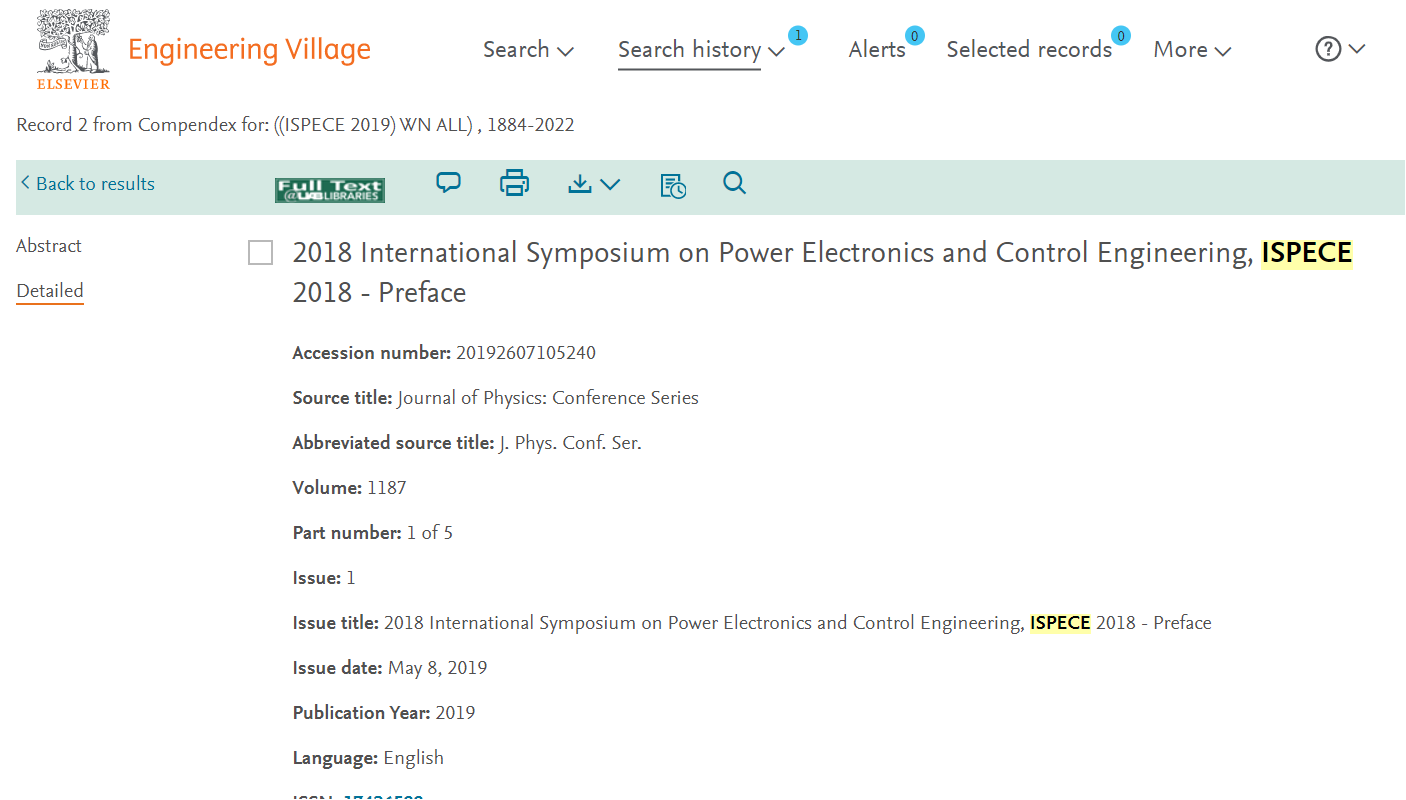Screen dimensions: 1406x800
Task: Switch to the Detailed view
Action: (50, 291)
